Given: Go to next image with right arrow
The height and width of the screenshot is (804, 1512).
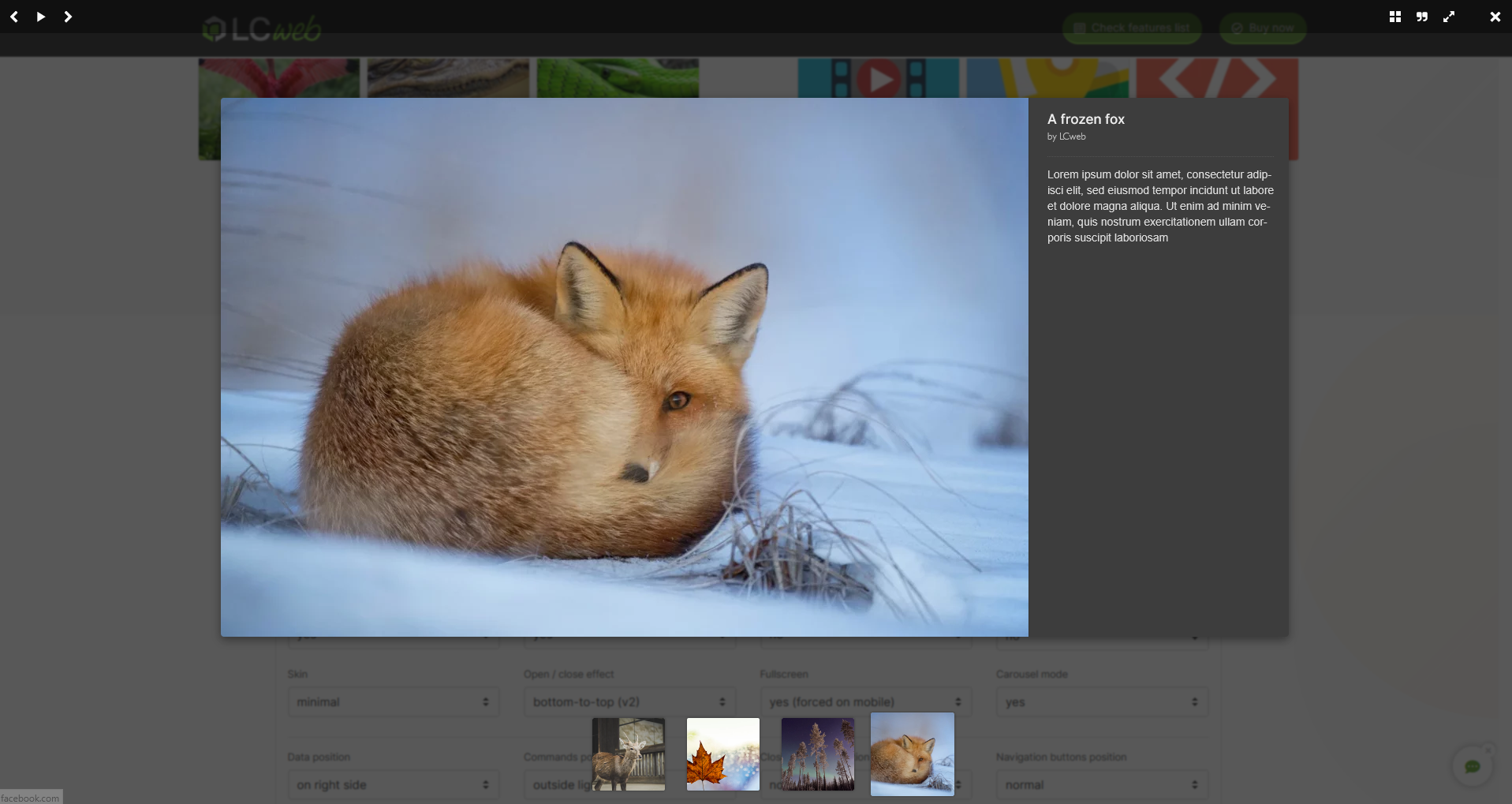Looking at the screenshot, I should [x=68, y=17].
